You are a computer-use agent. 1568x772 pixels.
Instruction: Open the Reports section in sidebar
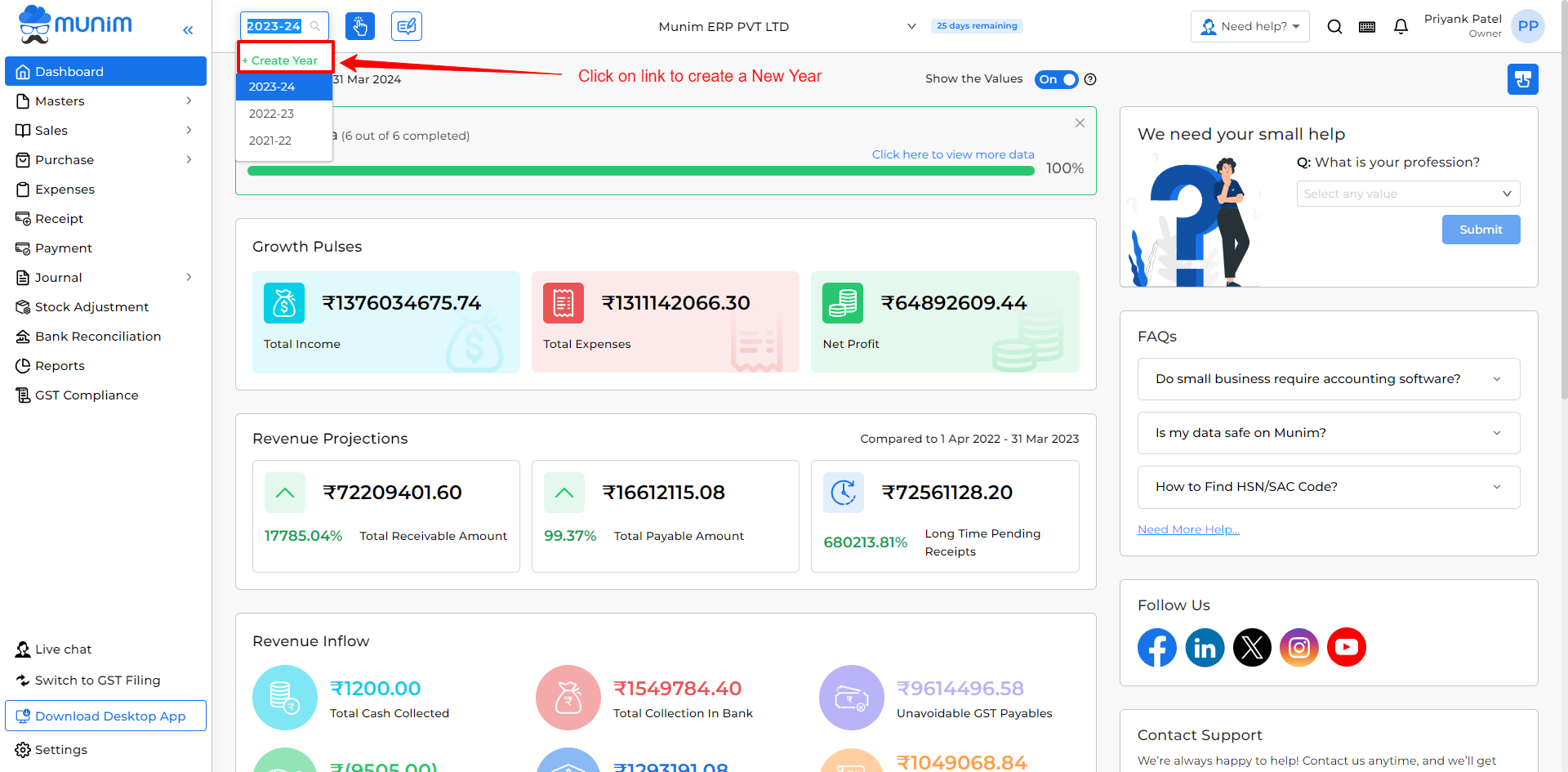click(x=60, y=365)
